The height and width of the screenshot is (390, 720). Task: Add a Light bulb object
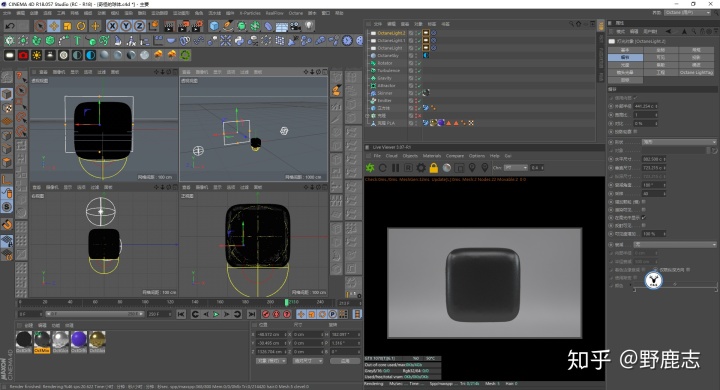(309, 26)
